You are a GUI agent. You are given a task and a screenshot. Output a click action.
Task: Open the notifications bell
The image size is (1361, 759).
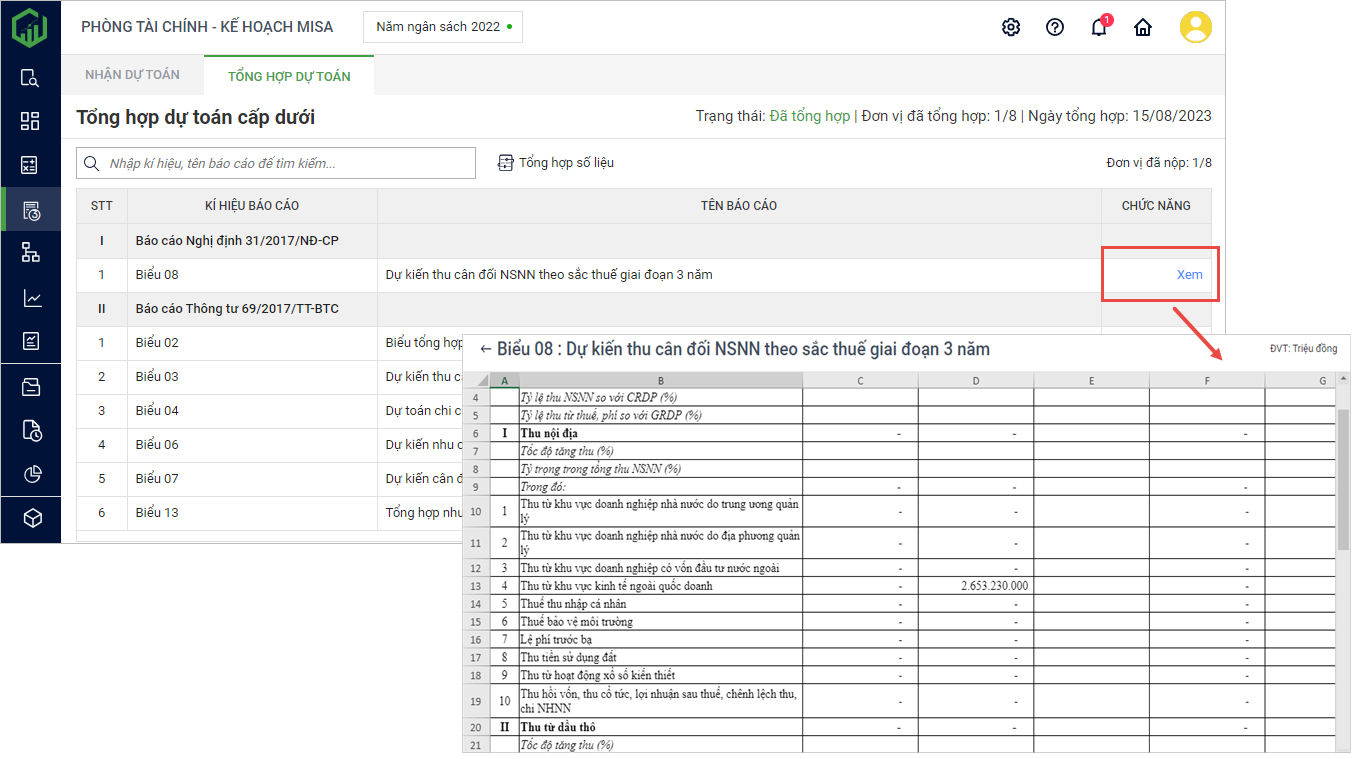[x=1098, y=27]
